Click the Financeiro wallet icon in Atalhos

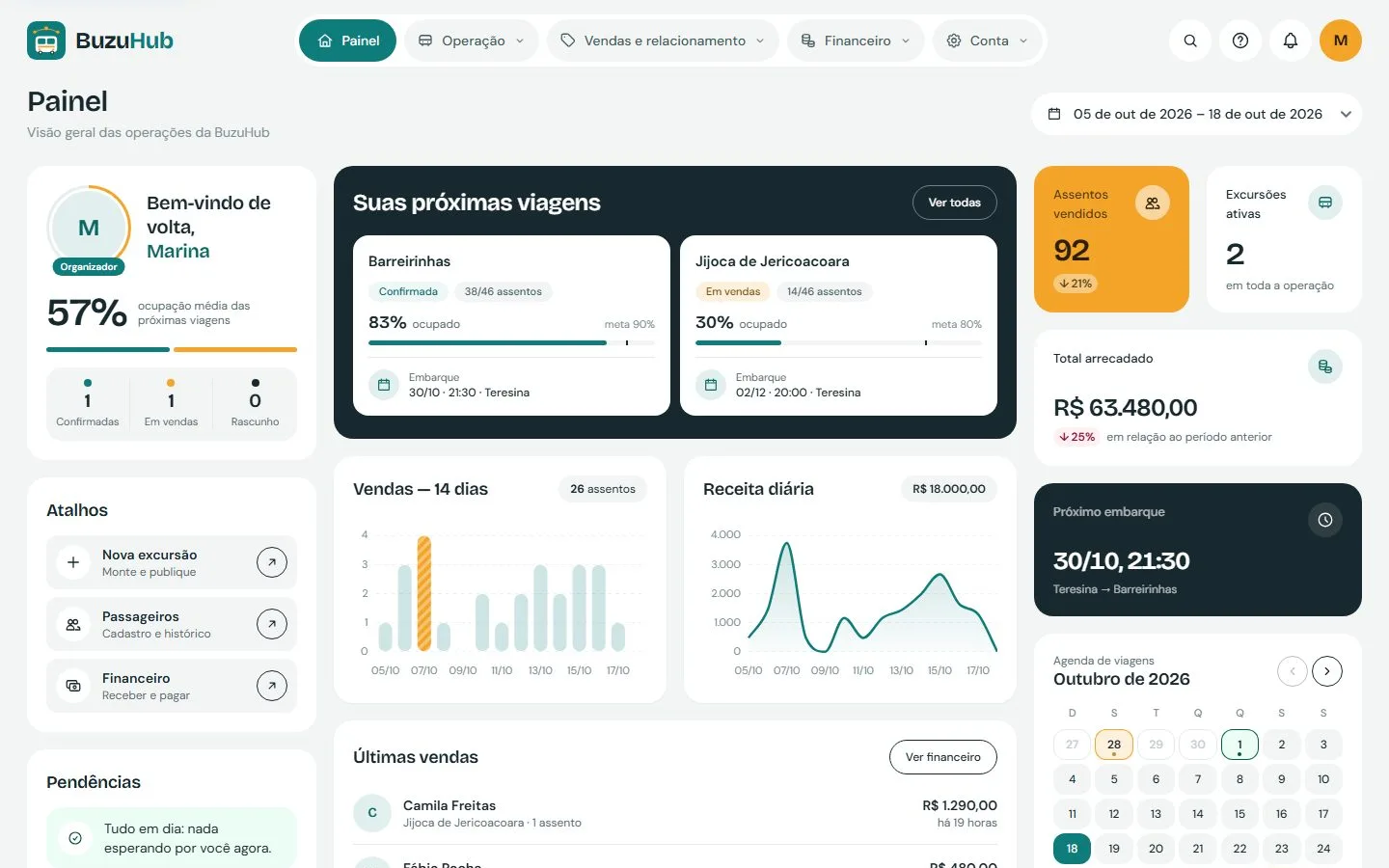tap(73, 686)
